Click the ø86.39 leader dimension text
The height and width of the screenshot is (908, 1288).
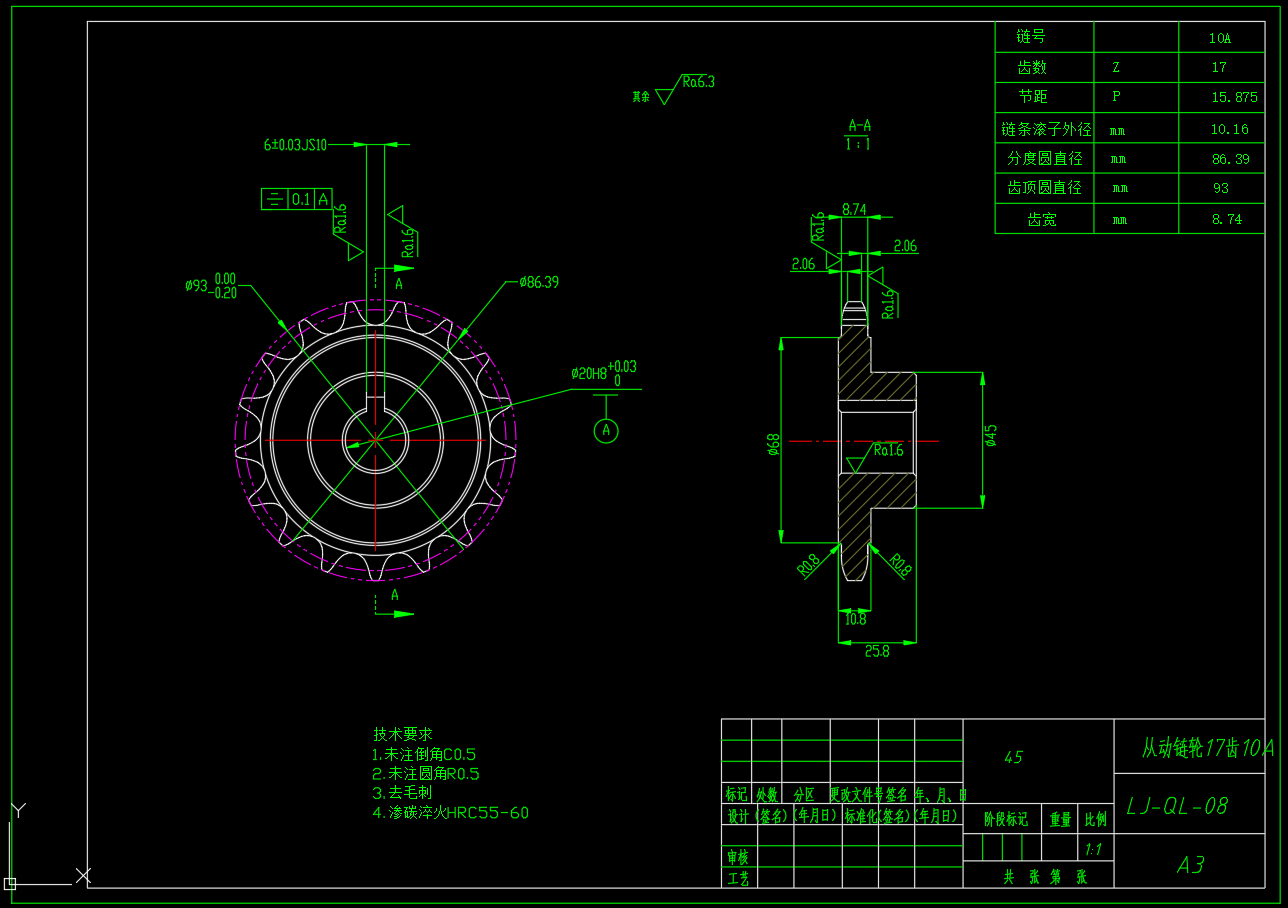539,282
